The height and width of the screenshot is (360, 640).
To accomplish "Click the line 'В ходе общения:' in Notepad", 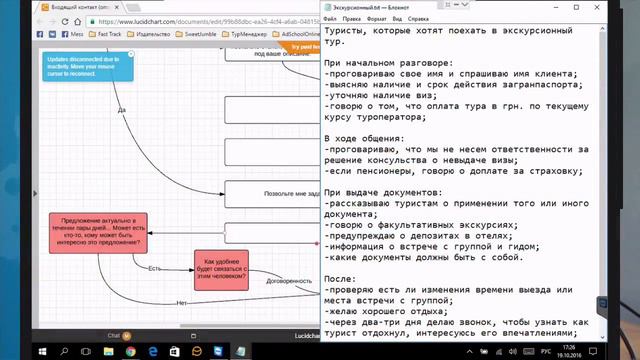I will tap(364, 139).
